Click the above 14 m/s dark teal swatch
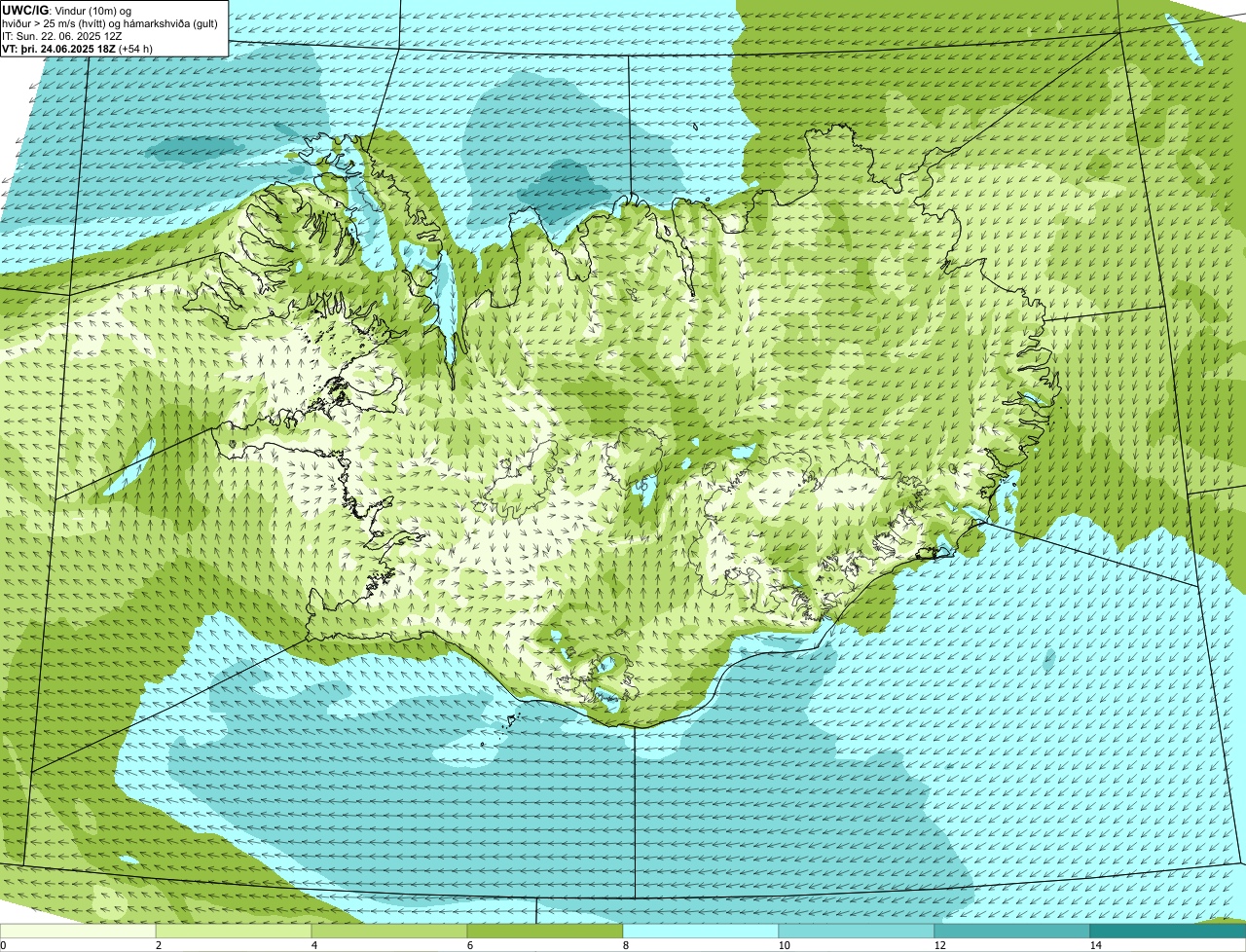Viewport: 1246px width, 952px height. coord(1168,931)
